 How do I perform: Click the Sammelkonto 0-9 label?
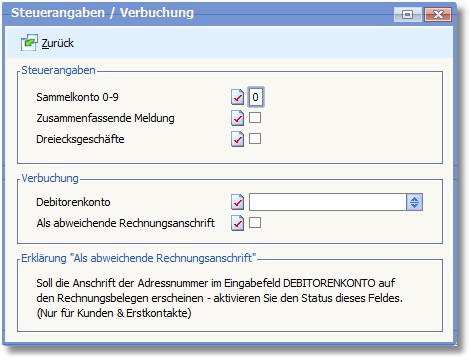click(x=77, y=97)
